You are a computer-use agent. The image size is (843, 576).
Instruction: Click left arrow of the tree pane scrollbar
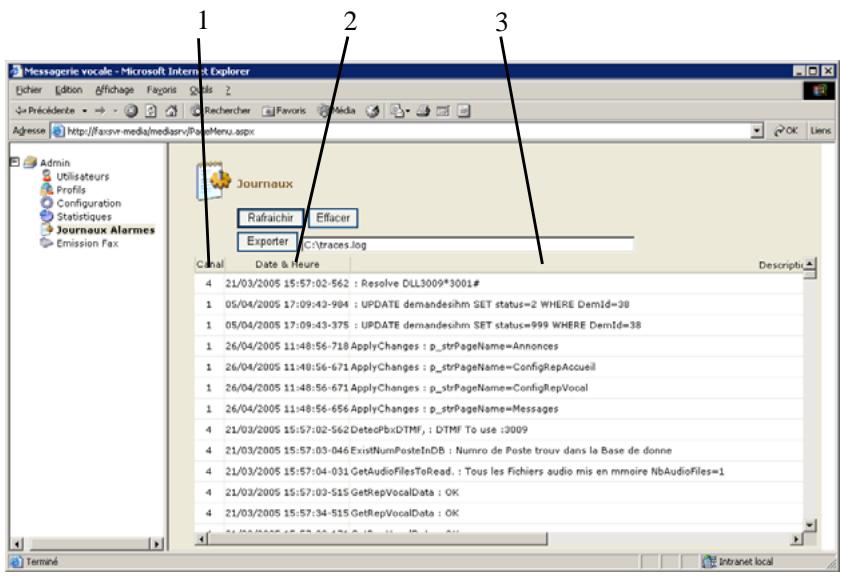click(17, 544)
